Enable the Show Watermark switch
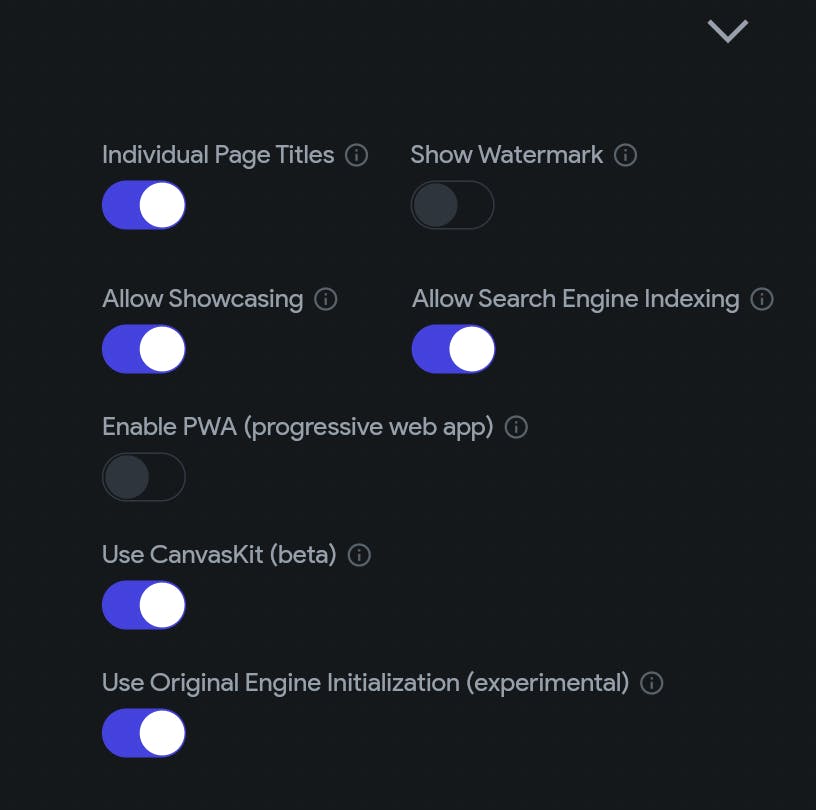 point(452,205)
